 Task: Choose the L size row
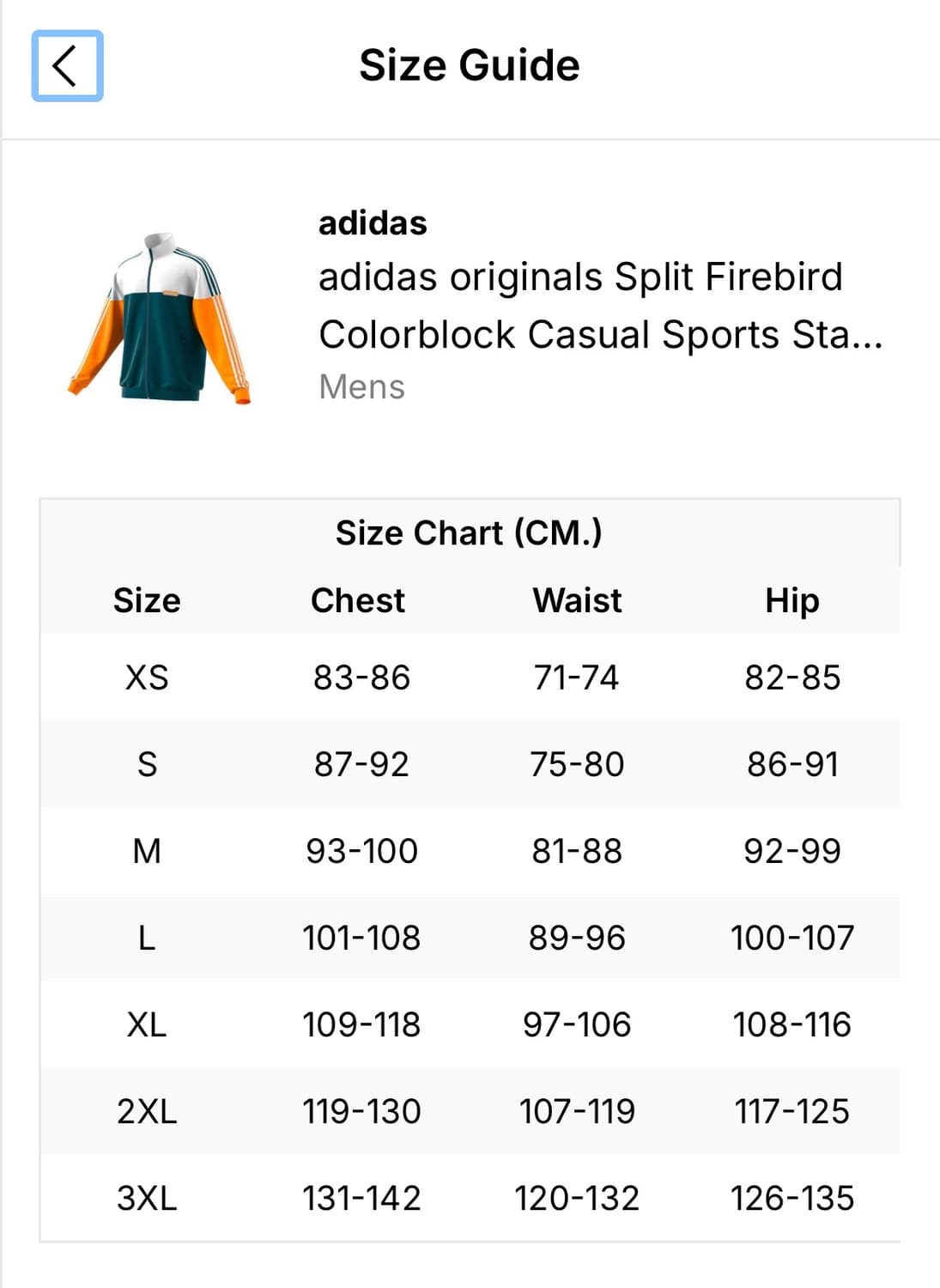[x=470, y=938]
